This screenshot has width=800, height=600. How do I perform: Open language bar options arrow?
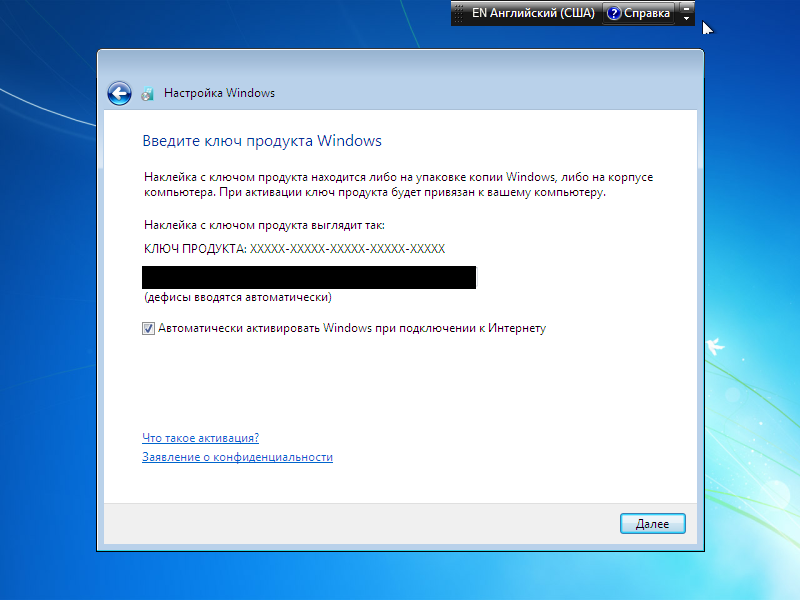point(686,18)
